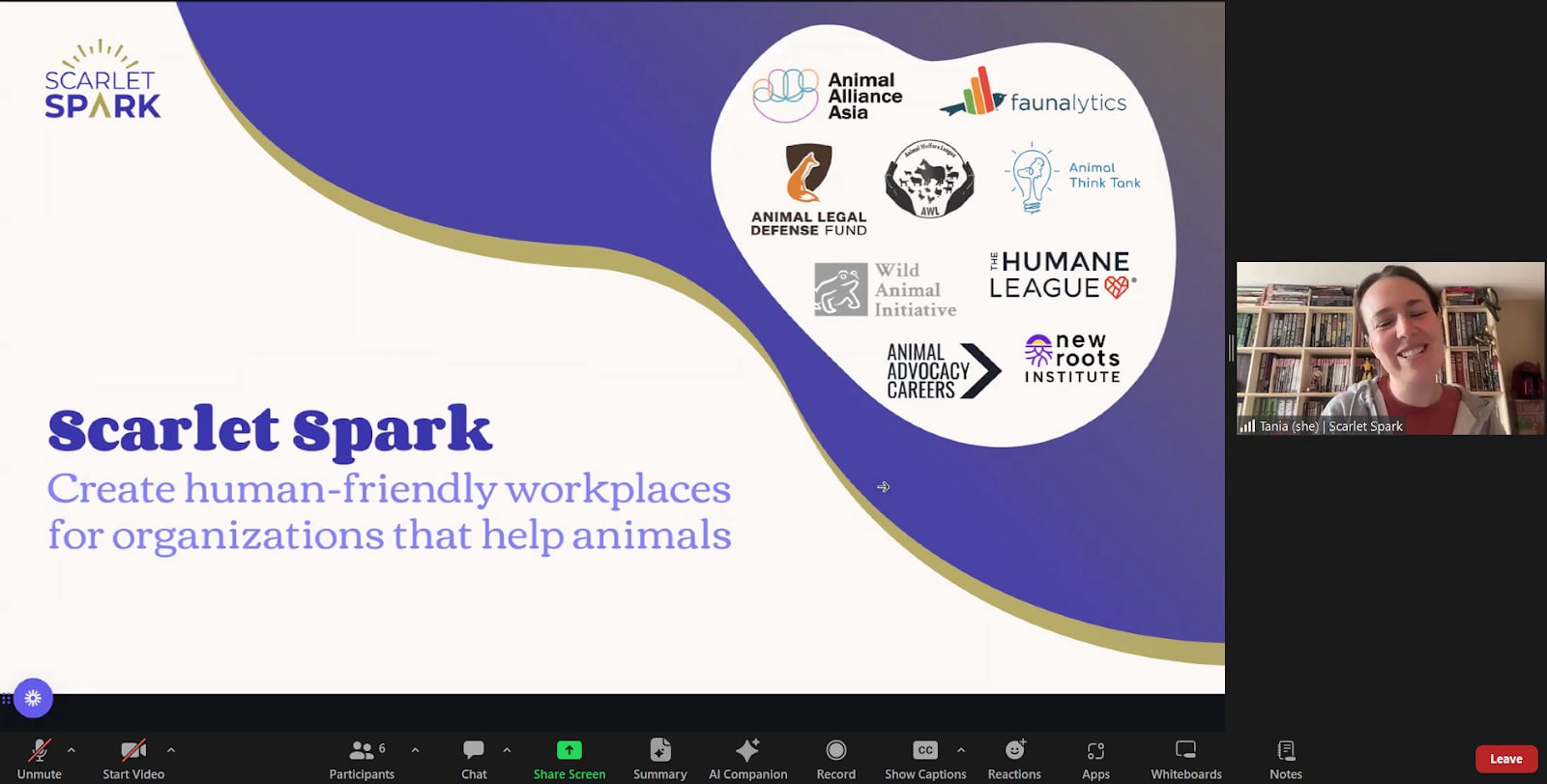Open the meeting Summary
Image resolution: width=1547 pixels, height=784 pixels.
tap(660, 759)
